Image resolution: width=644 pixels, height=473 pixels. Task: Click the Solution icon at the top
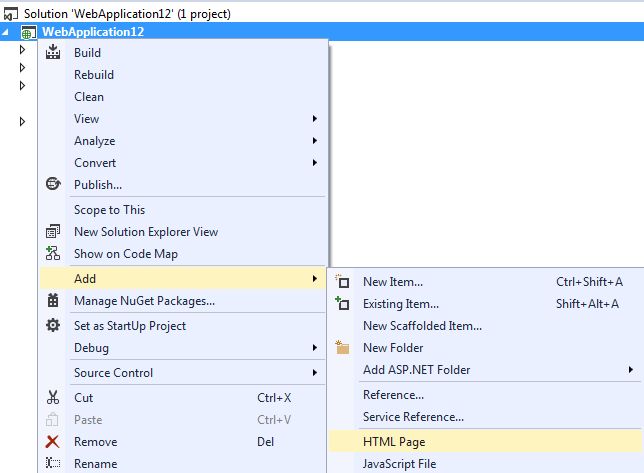coord(11,14)
